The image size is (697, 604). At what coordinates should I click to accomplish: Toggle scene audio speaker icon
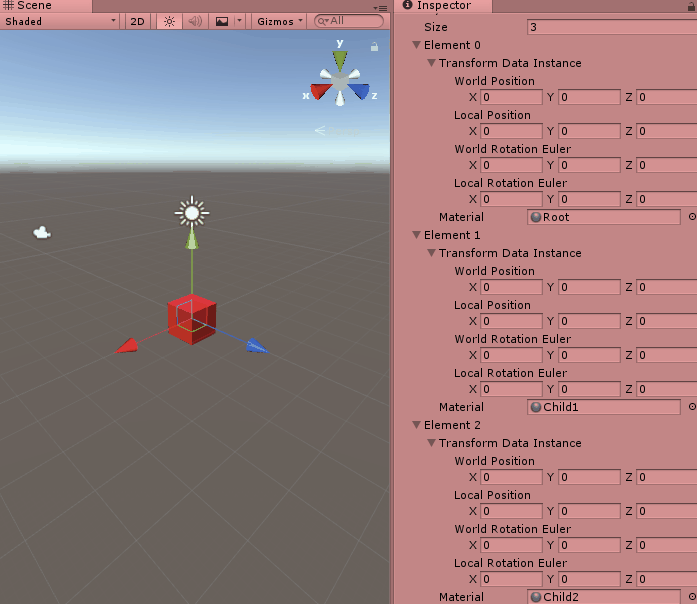pyautogui.click(x=195, y=21)
